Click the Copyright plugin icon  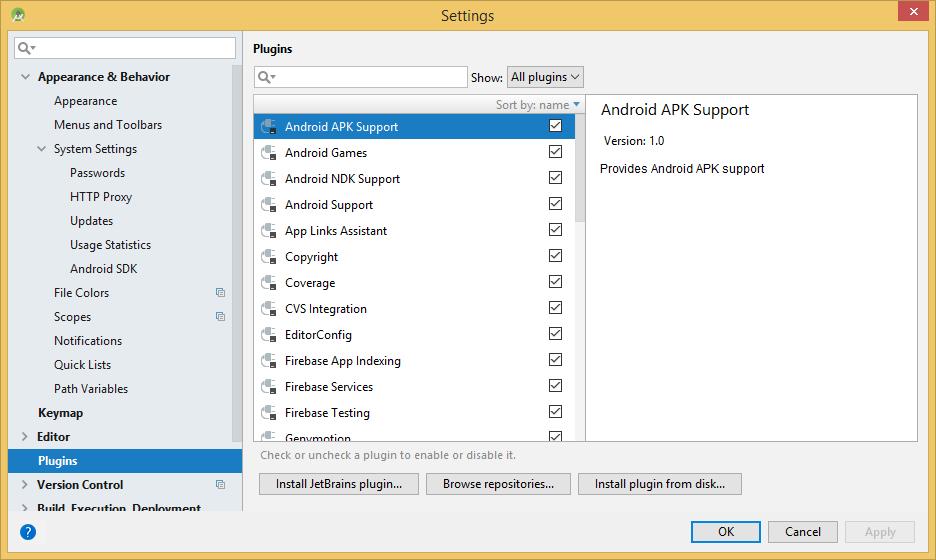point(269,257)
